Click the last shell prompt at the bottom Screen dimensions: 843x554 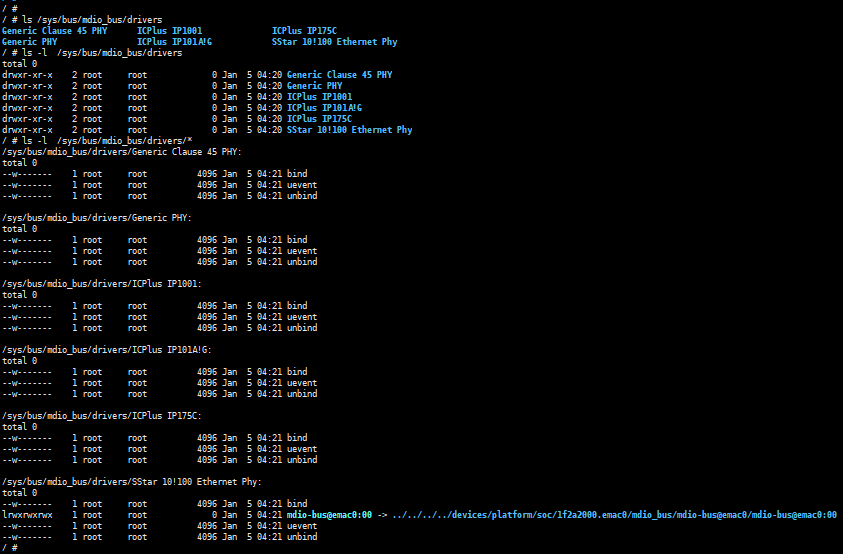tap(10, 548)
